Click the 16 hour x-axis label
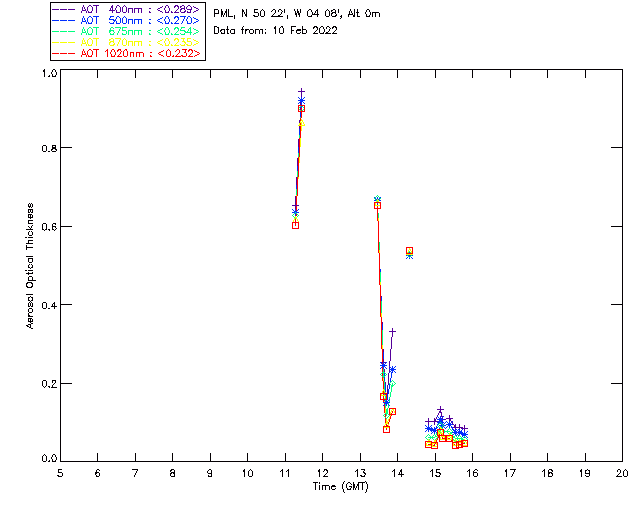Screen dimensions: 640x512 pos(473,473)
